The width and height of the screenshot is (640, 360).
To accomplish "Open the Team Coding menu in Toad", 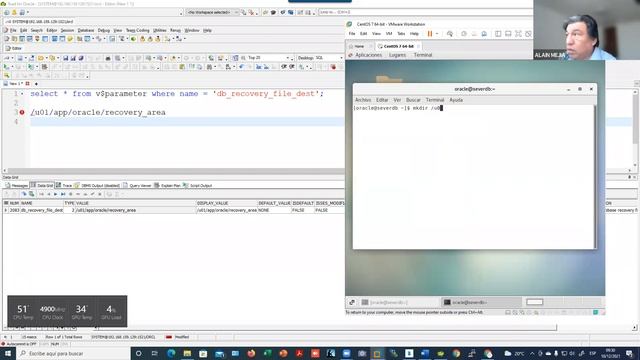I will [138, 31].
